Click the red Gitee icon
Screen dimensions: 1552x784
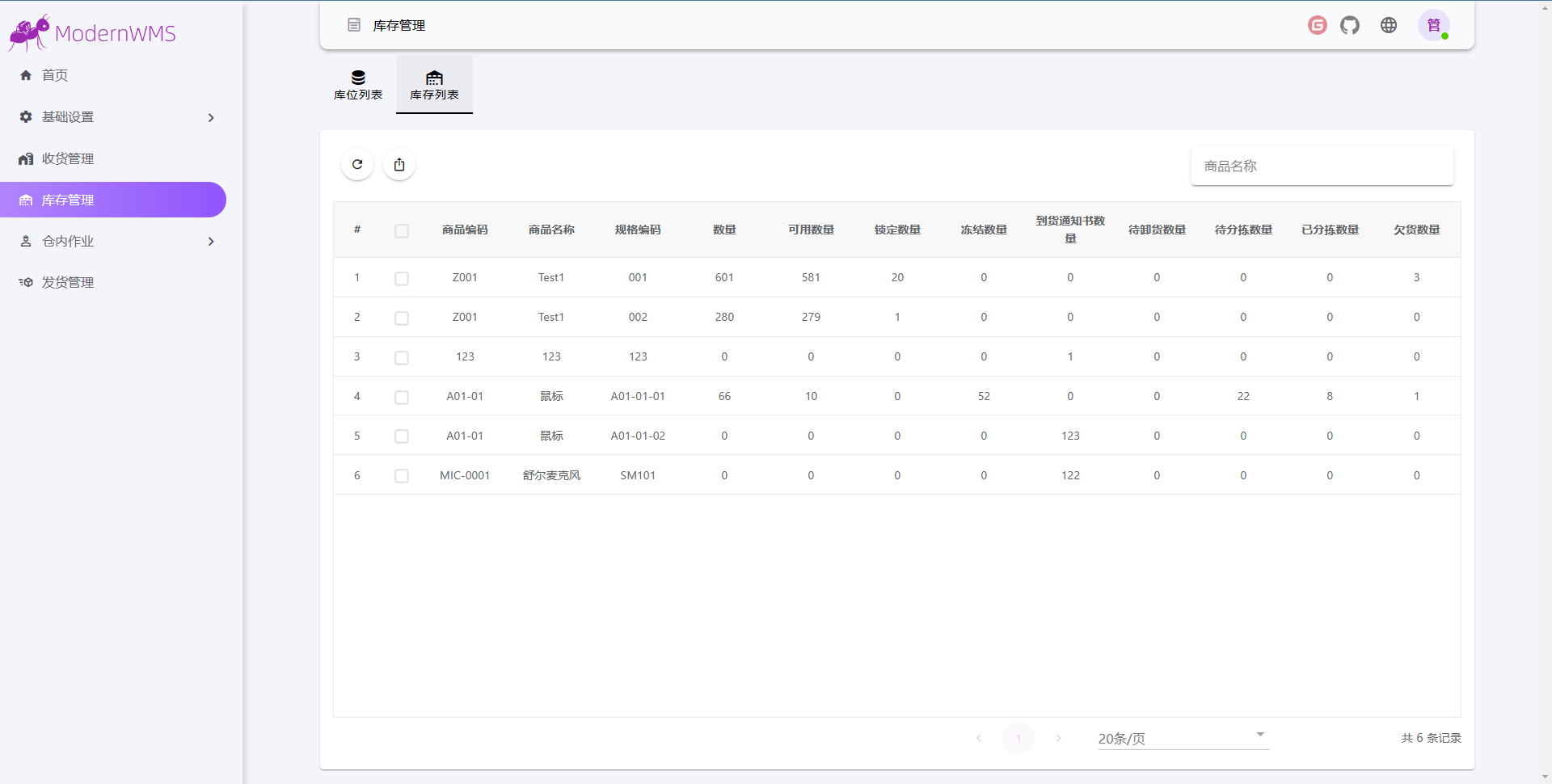coord(1318,26)
